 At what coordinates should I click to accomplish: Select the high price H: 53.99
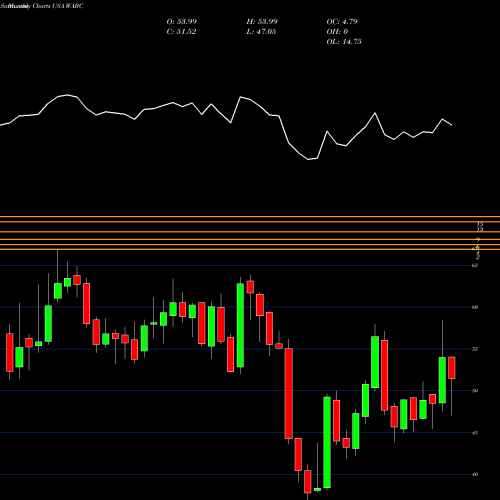point(262,22)
